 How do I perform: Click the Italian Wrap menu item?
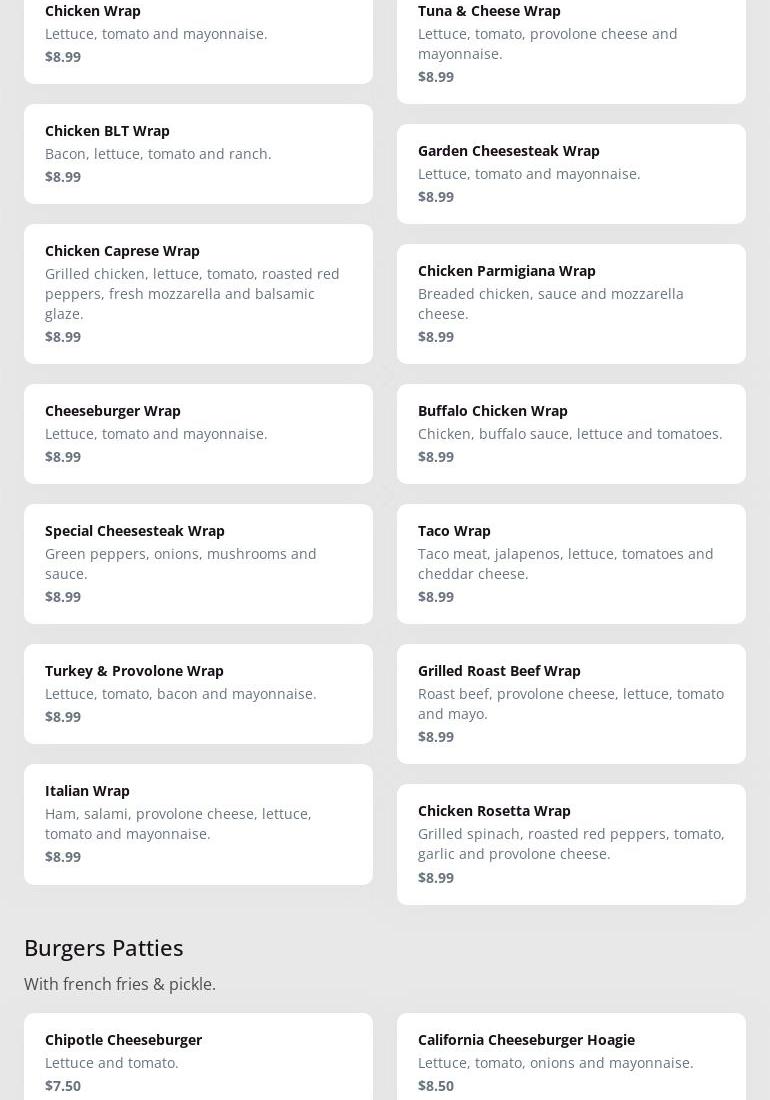[x=198, y=824]
